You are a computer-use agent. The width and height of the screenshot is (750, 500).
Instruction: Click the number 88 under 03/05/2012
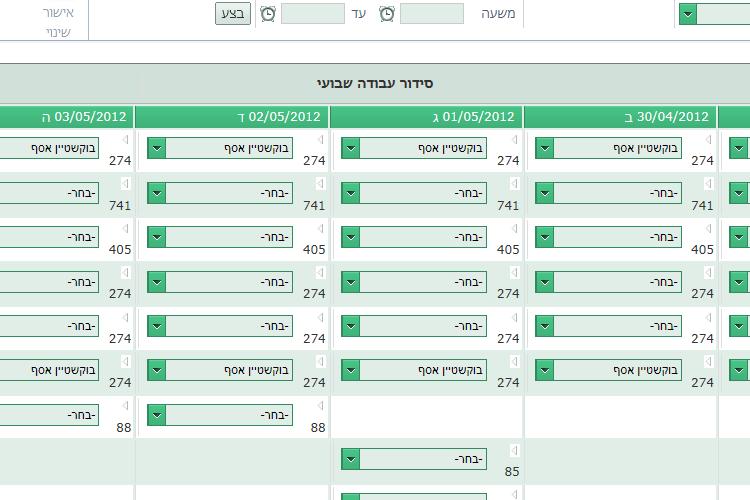[123, 428]
